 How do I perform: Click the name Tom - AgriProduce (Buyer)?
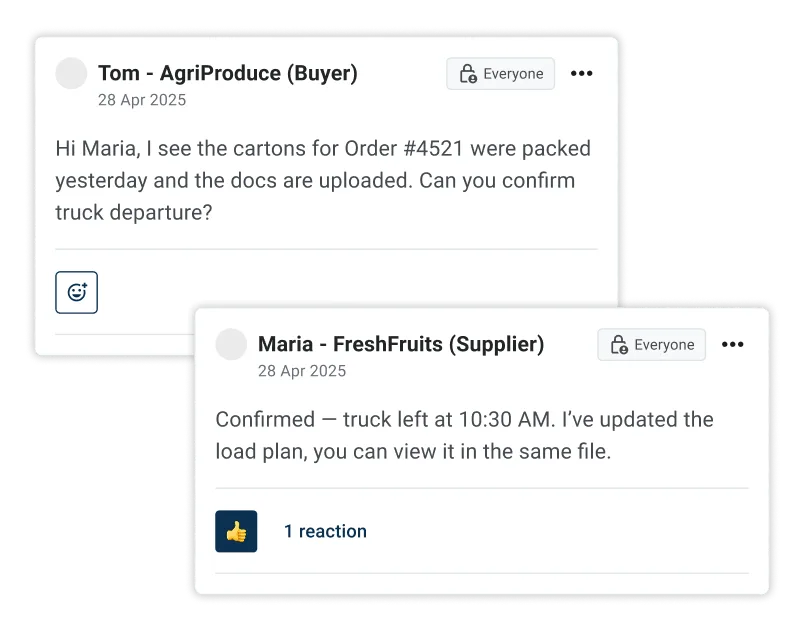click(x=228, y=73)
